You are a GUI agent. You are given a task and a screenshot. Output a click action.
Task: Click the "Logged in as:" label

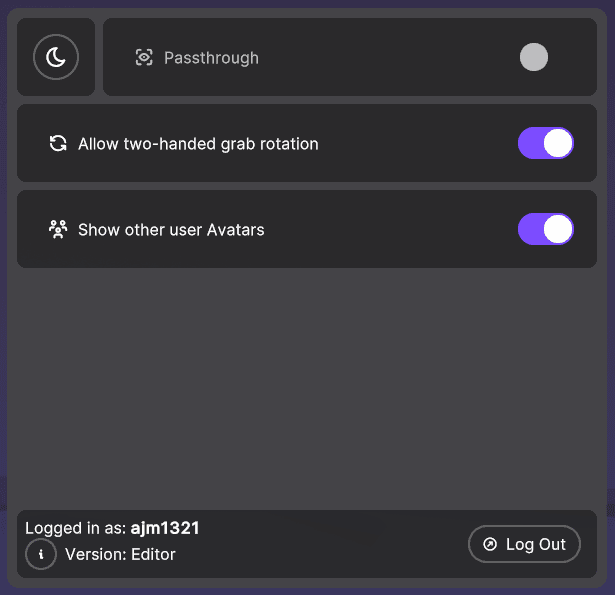point(76,528)
